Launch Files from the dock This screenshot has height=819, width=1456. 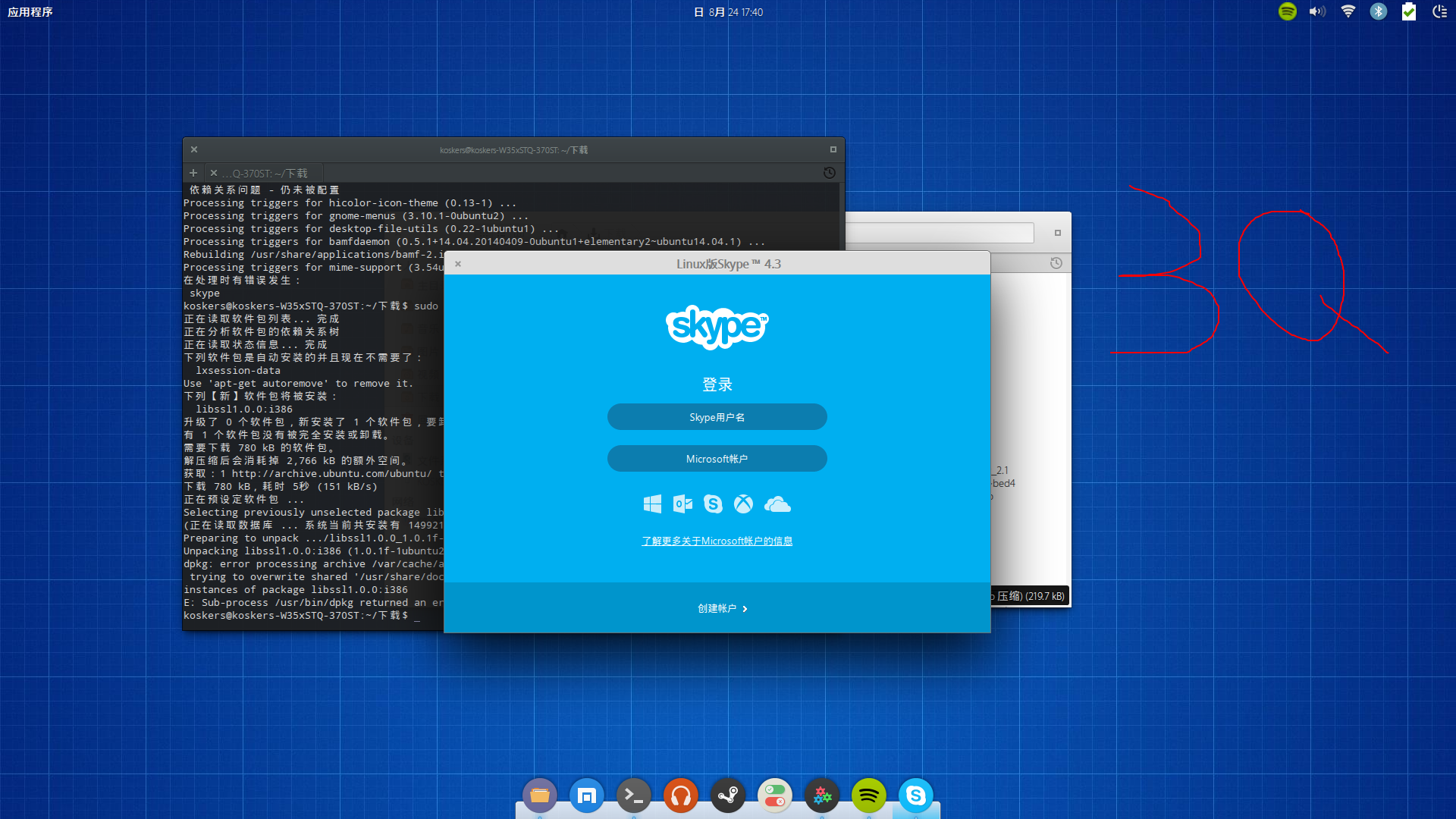pyautogui.click(x=540, y=795)
